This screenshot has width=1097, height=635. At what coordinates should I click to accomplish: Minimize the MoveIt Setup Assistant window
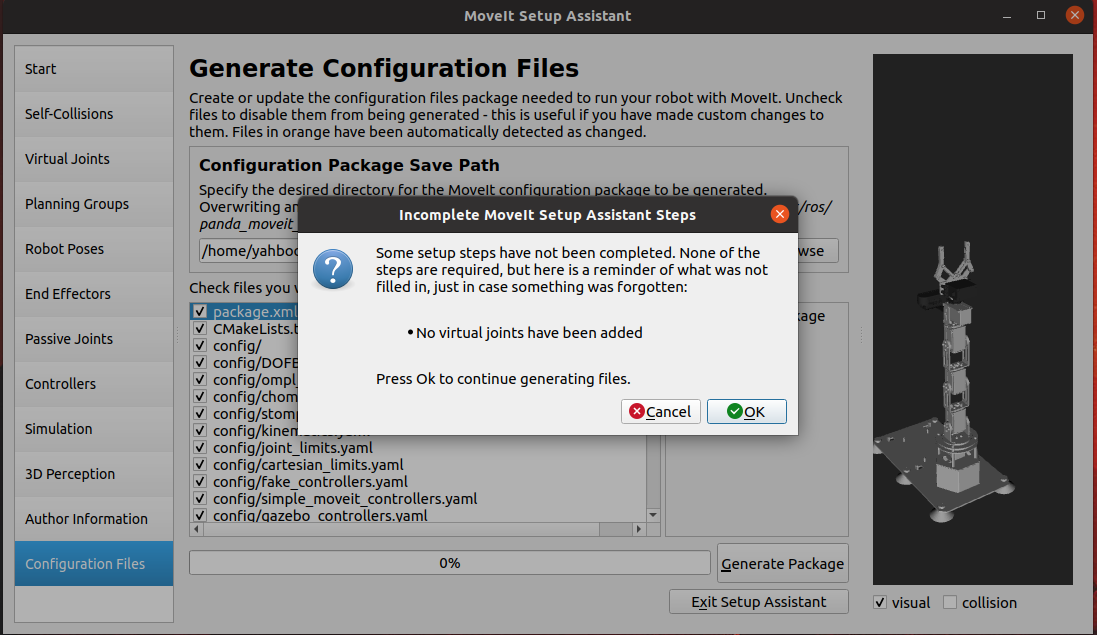tap(1007, 15)
